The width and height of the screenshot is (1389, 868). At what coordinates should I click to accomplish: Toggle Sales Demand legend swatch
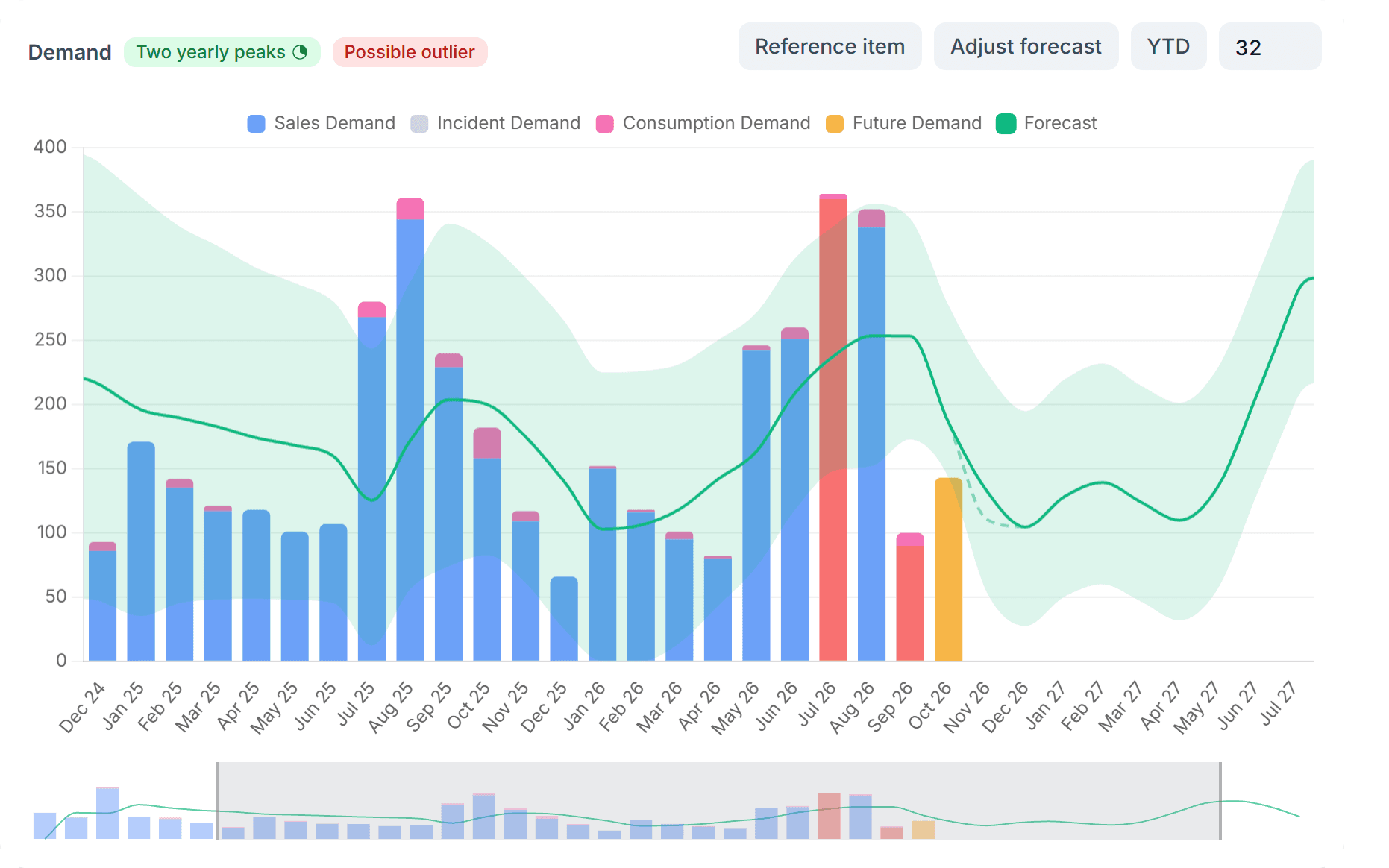point(256,124)
